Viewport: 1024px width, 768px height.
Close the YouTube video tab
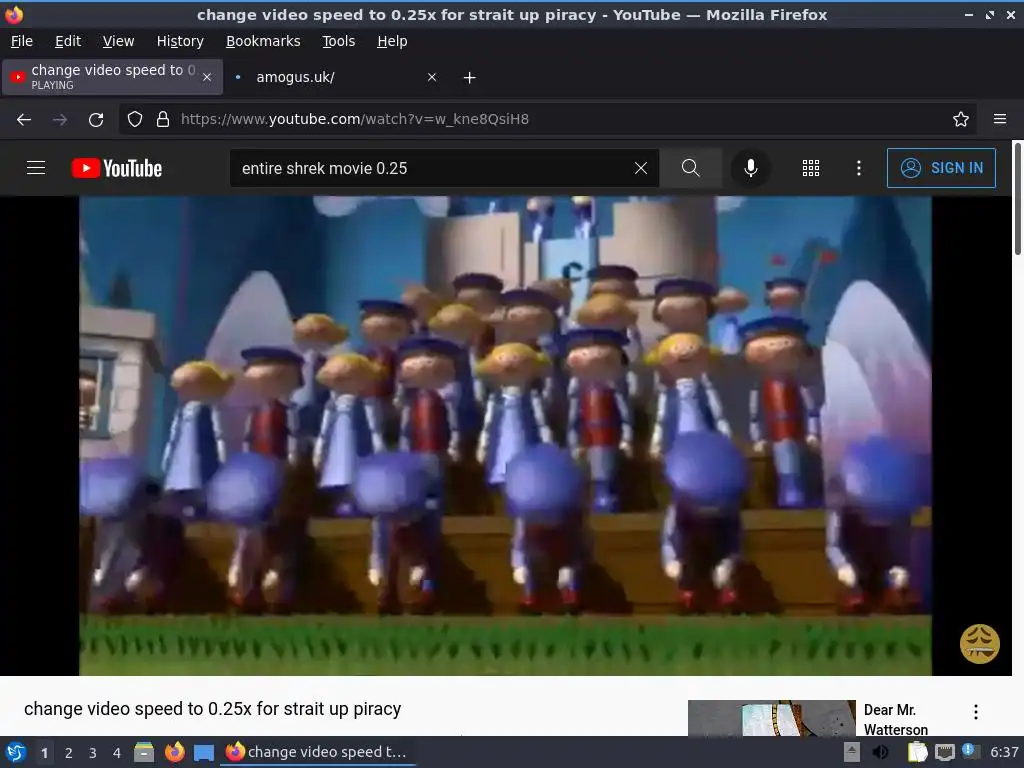(x=207, y=77)
